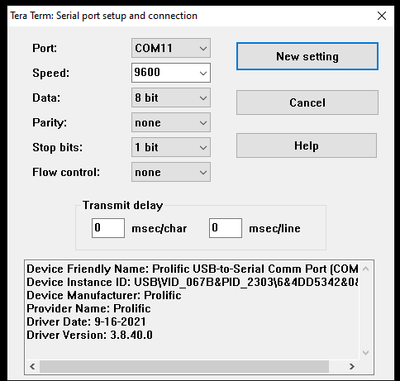Click the New setting button
This screenshot has width=400, height=381.
(307, 56)
